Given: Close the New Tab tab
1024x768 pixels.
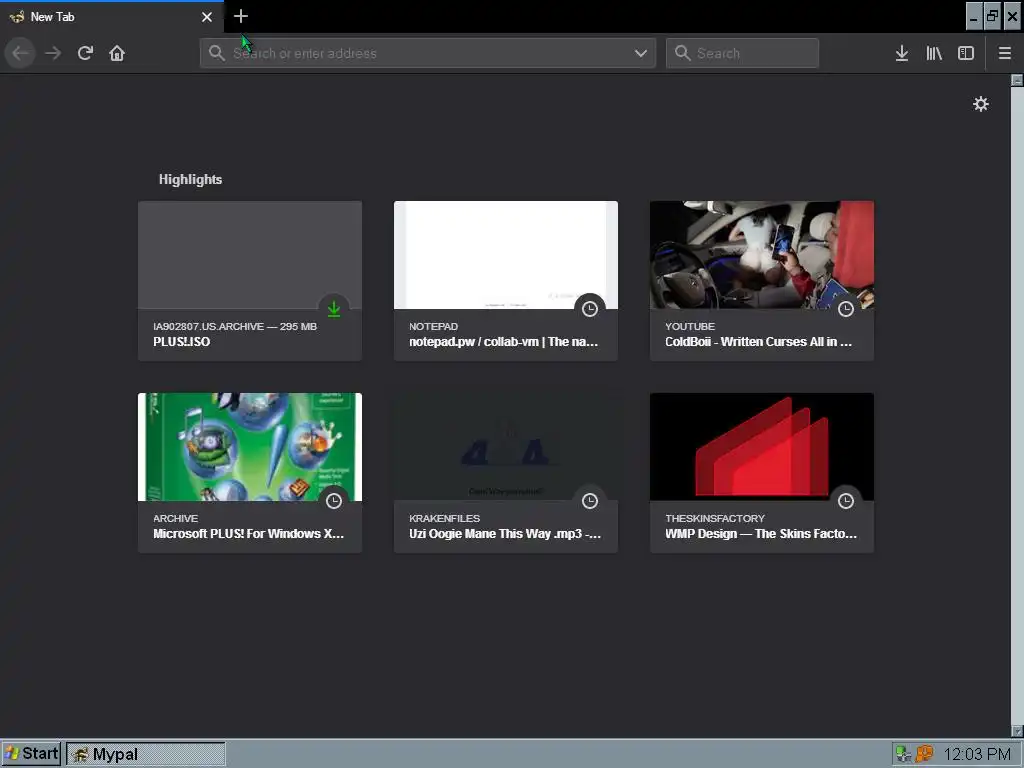Looking at the screenshot, I should (x=207, y=17).
